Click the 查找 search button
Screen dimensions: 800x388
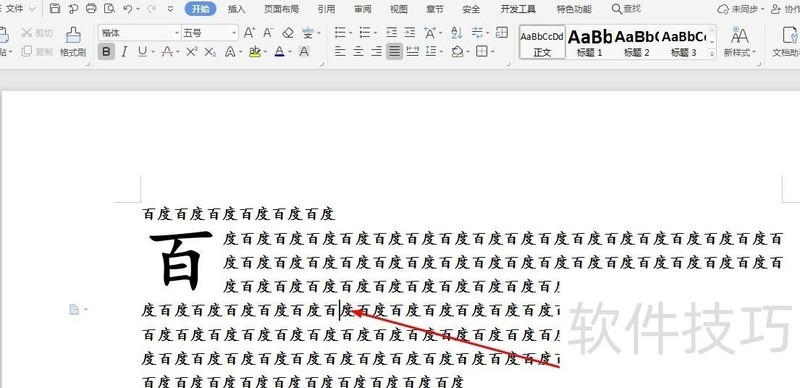click(627, 9)
